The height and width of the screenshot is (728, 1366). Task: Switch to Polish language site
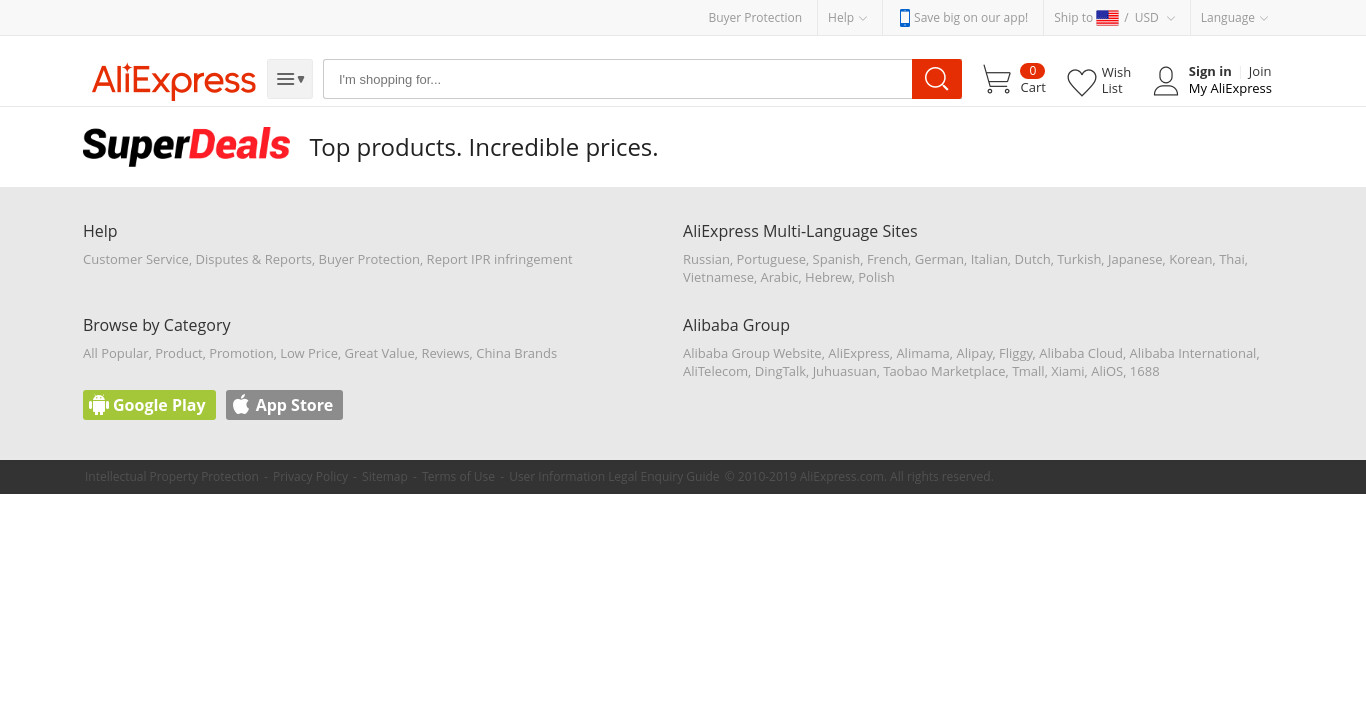876,277
